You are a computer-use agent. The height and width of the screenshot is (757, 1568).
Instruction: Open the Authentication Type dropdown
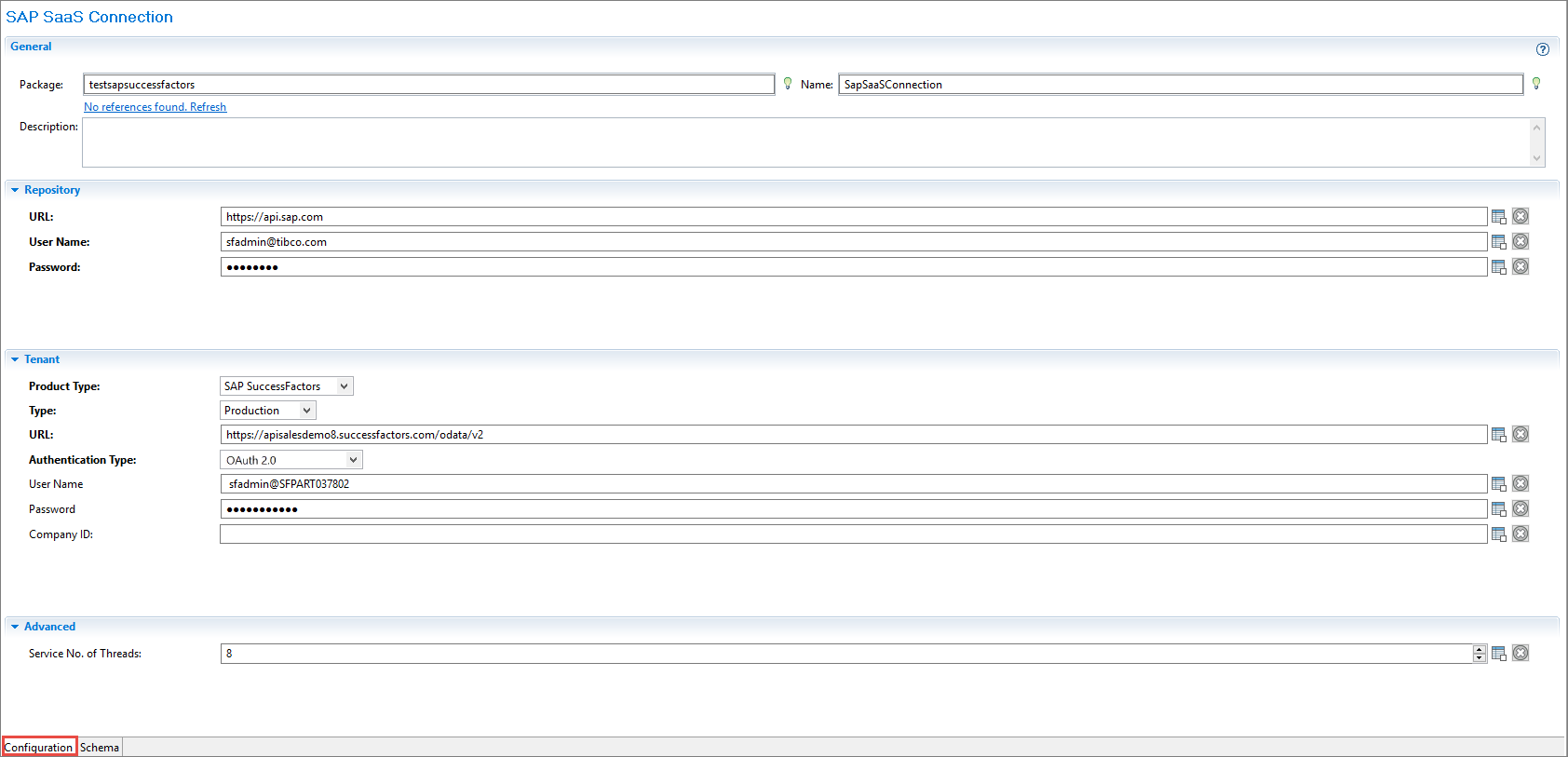coord(291,460)
